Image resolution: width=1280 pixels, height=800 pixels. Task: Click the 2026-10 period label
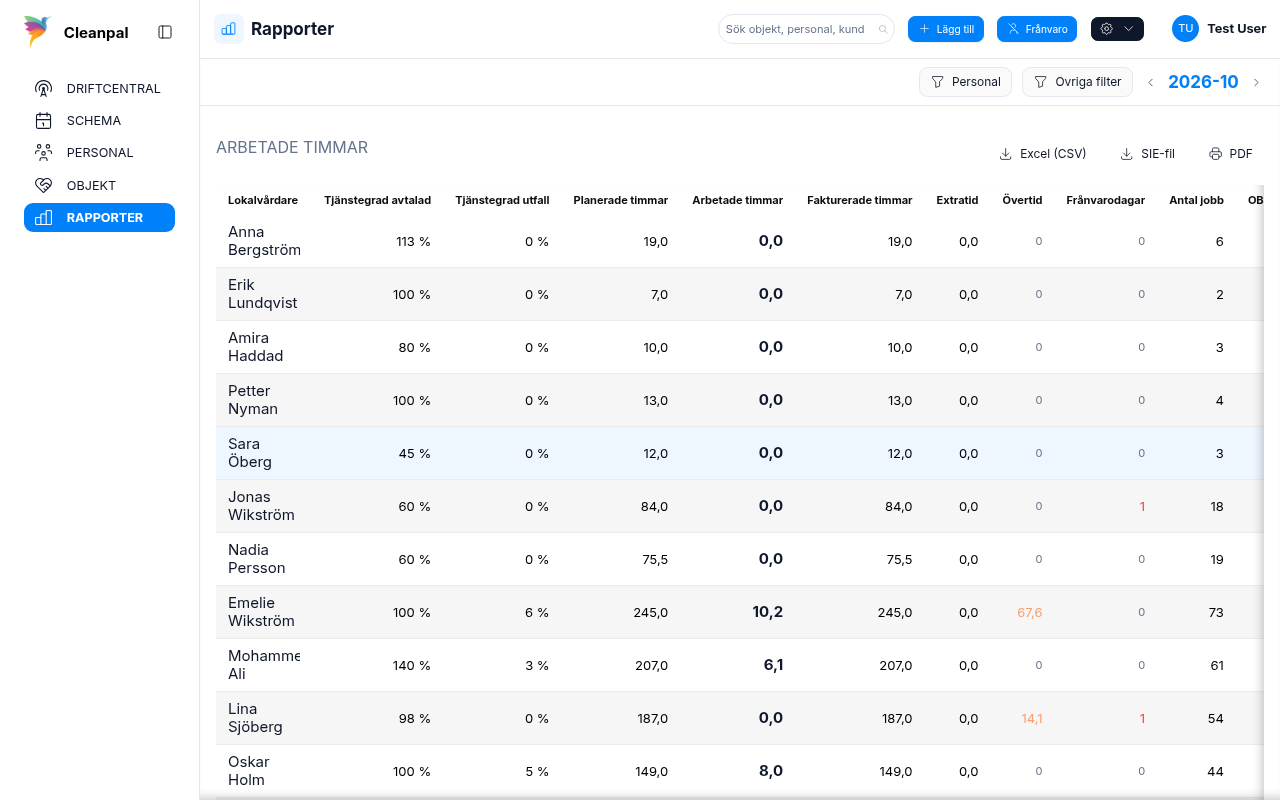point(1203,82)
